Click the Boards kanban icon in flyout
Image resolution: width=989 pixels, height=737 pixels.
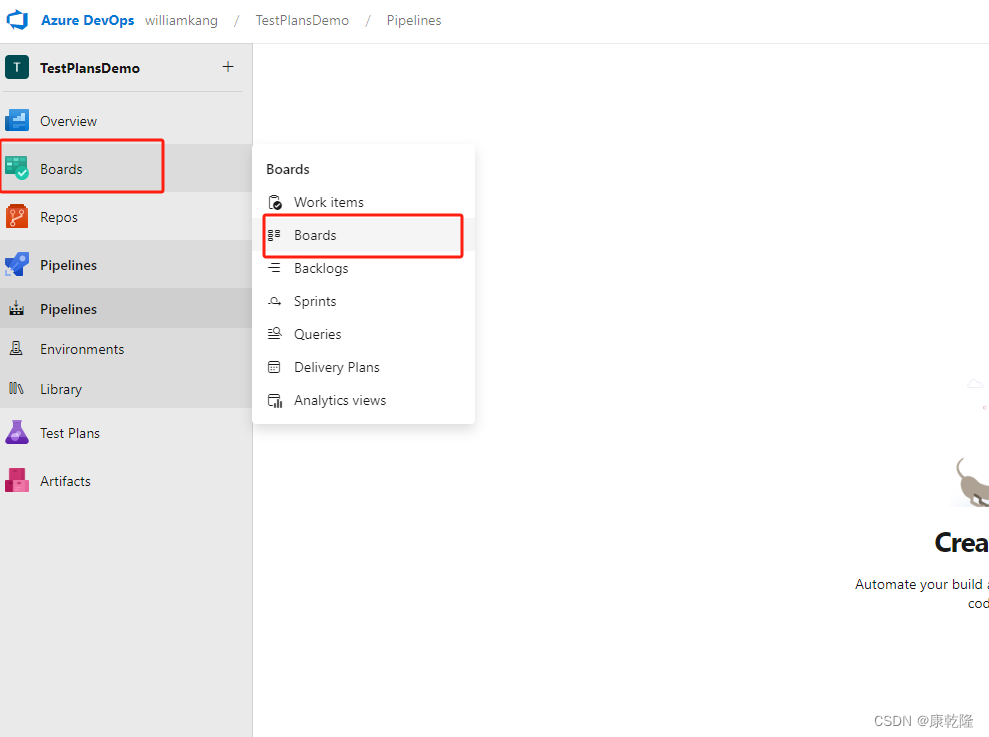pyautogui.click(x=274, y=235)
